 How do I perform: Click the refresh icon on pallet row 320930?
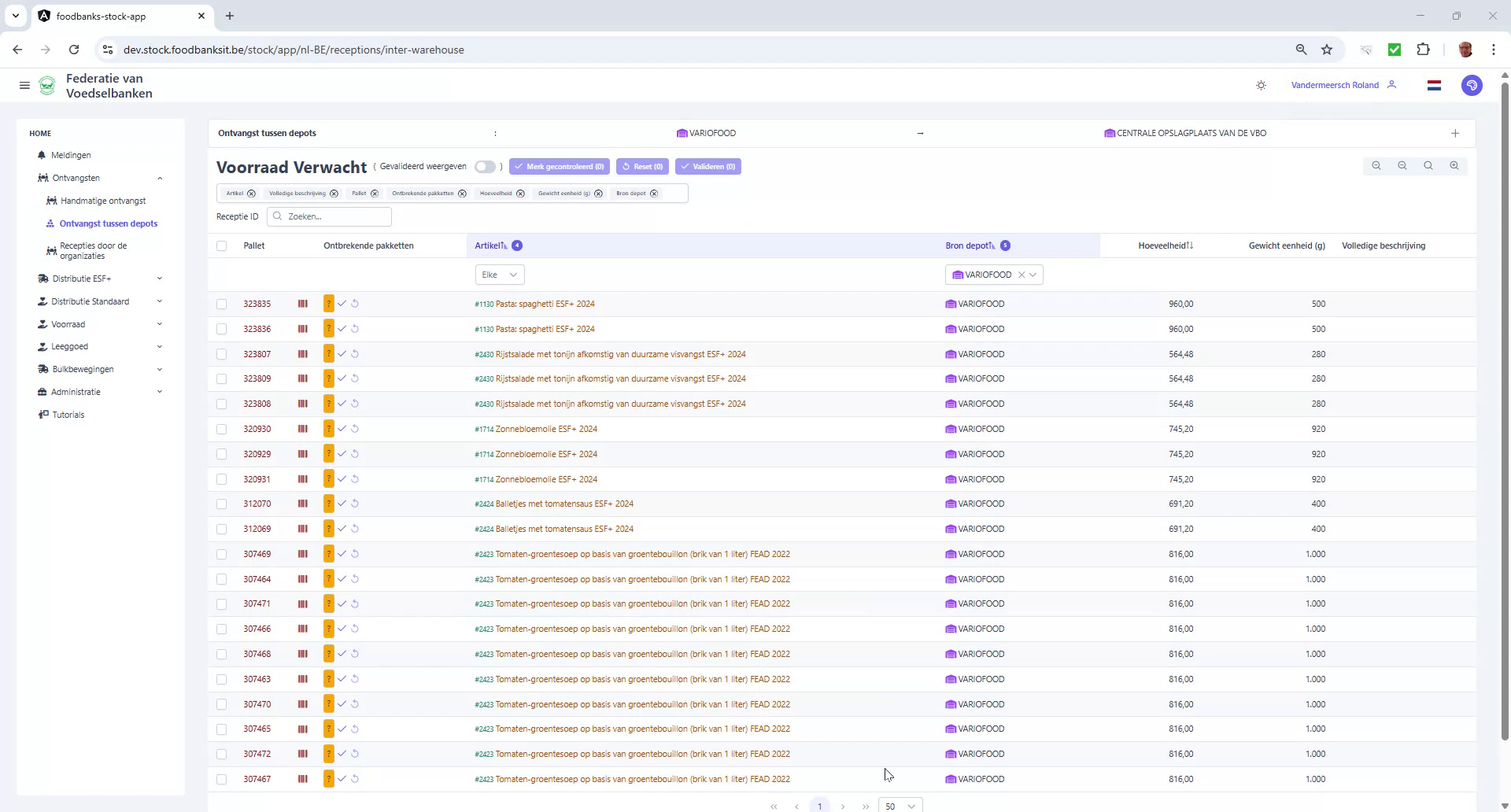(356, 429)
